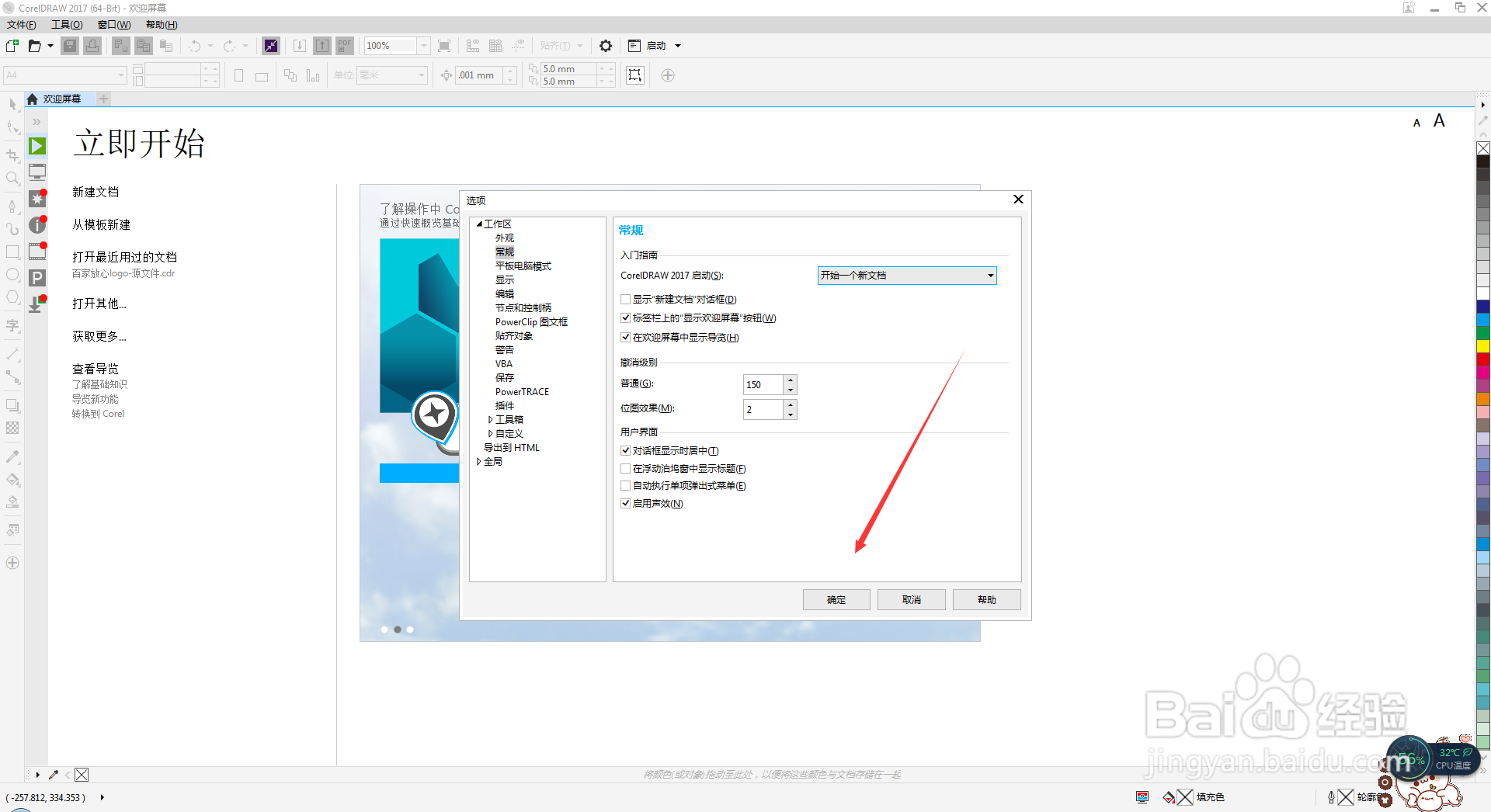Viewport: 1491px width, 812px height.
Task: Enable 显示"新建文档"对话框 checkbox
Action: click(x=625, y=299)
